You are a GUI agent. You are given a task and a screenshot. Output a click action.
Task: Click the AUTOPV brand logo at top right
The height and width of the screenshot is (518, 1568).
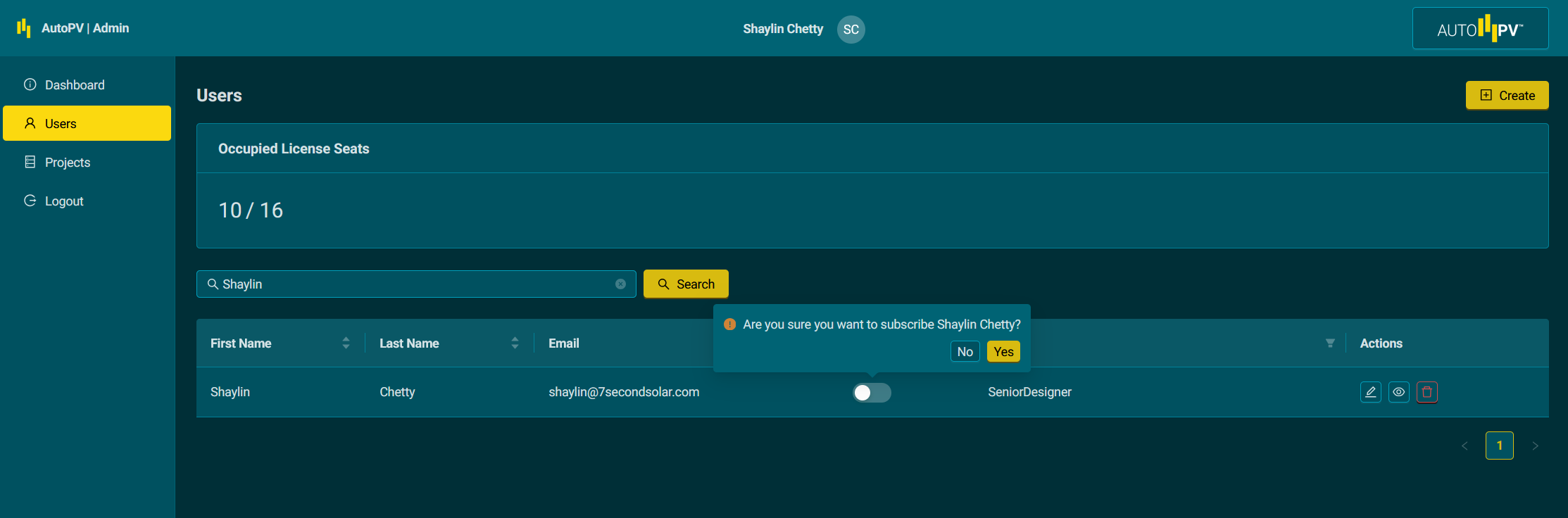(1480, 29)
